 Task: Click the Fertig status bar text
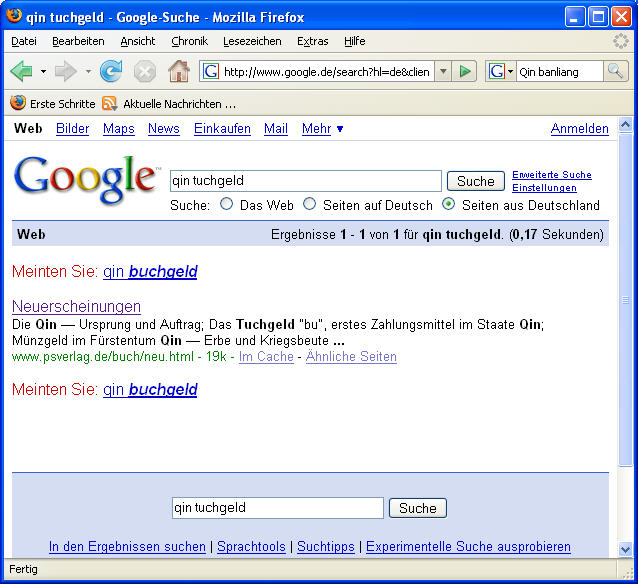(23, 569)
